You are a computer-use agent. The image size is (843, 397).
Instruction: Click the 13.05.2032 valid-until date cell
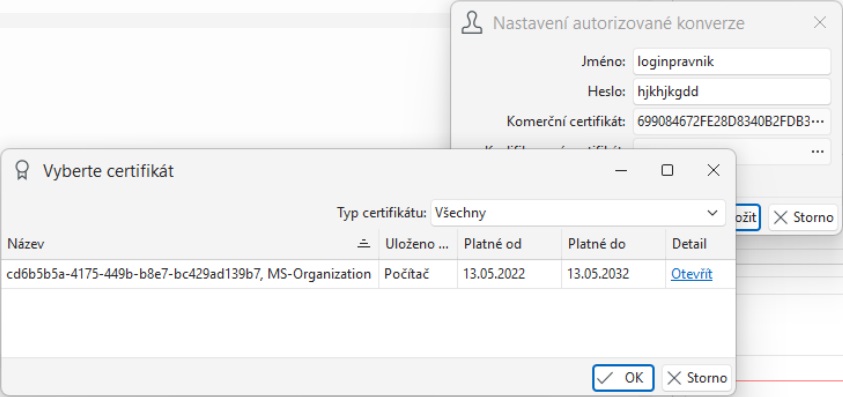tap(613, 274)
